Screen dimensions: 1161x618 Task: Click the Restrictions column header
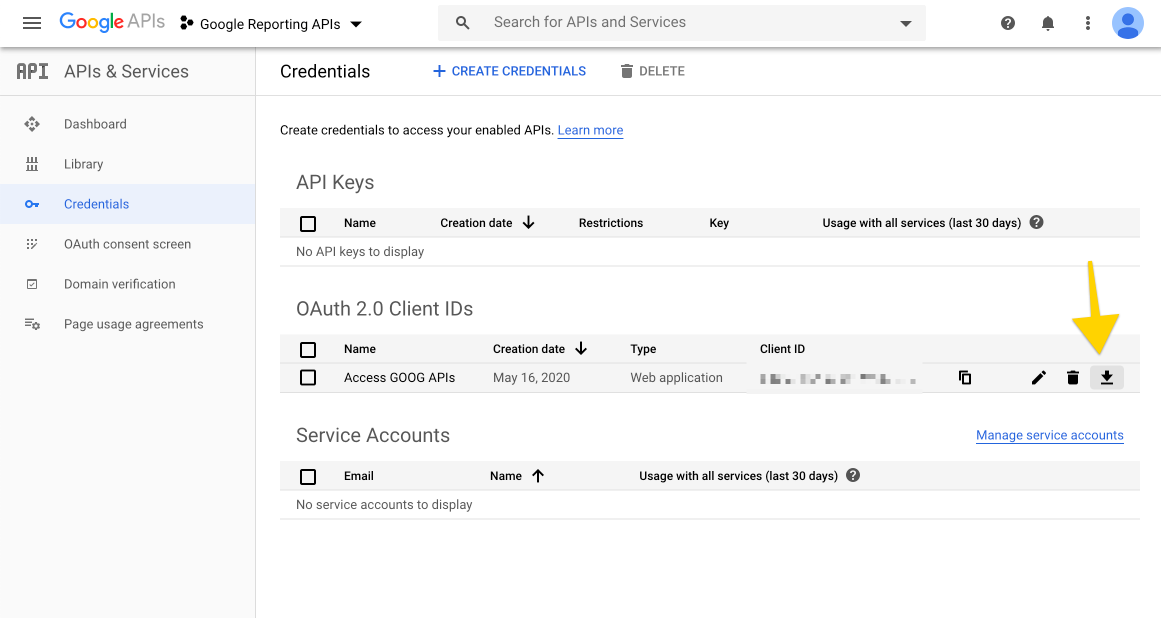coord(611,223)
